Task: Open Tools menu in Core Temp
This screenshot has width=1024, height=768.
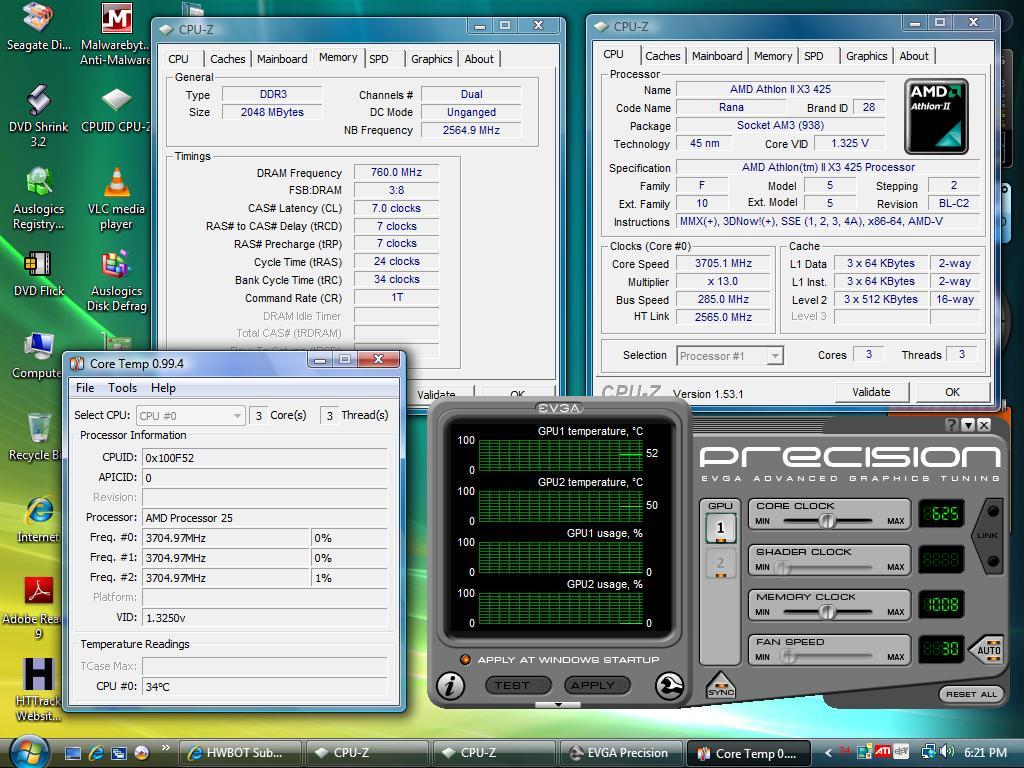Action: [122, 388]
